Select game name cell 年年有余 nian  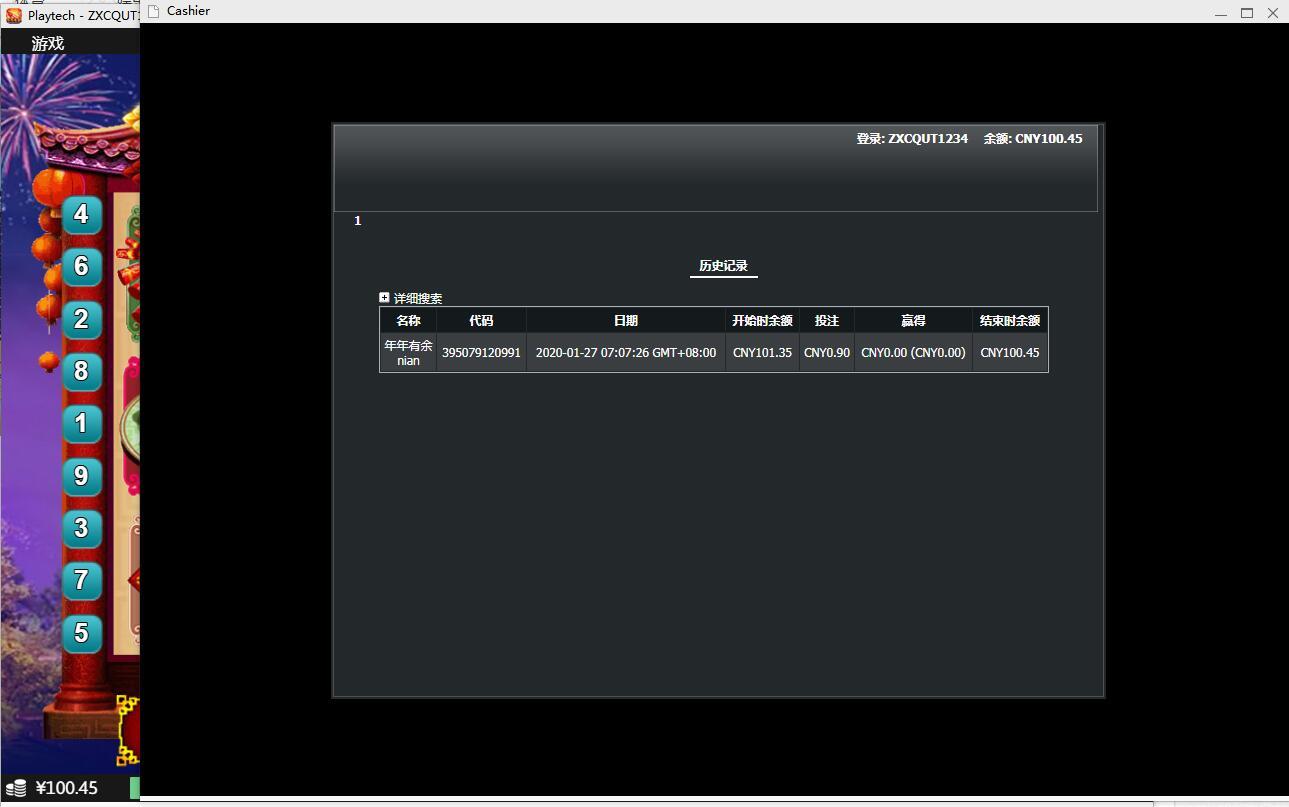(x=408, y=353)
